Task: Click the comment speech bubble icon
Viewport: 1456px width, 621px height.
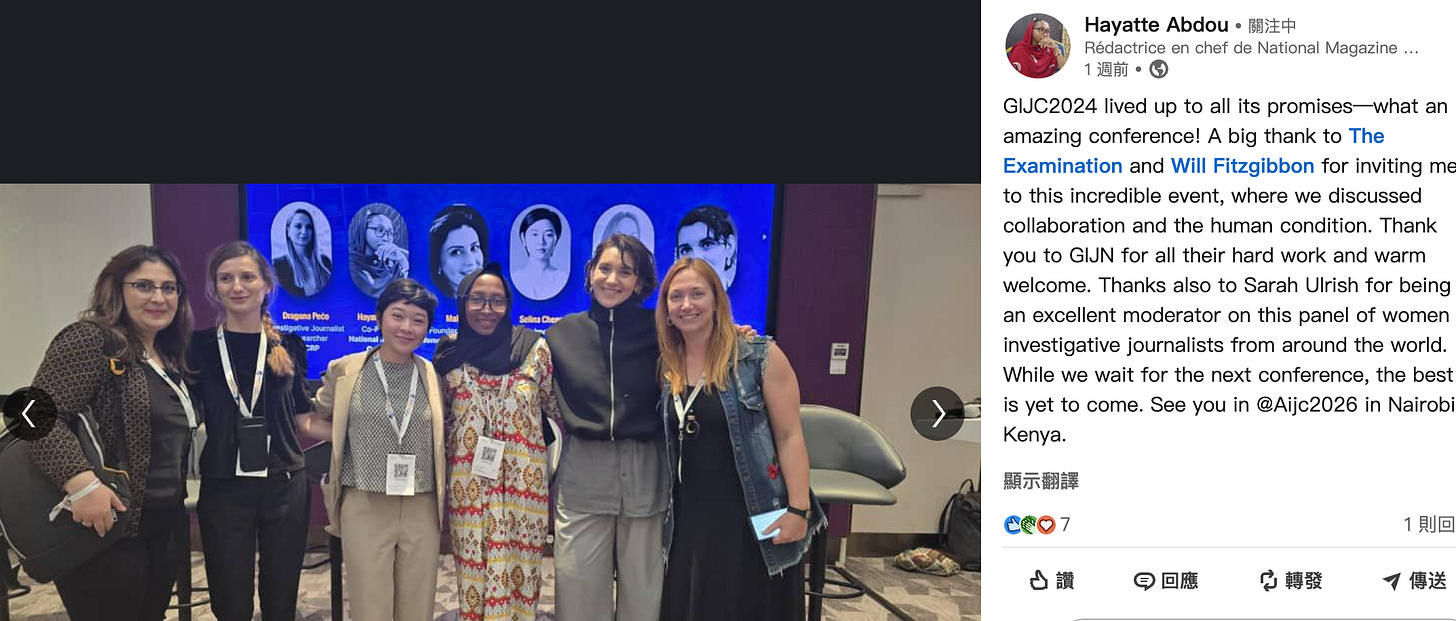Action: (x=1144, y=581)
